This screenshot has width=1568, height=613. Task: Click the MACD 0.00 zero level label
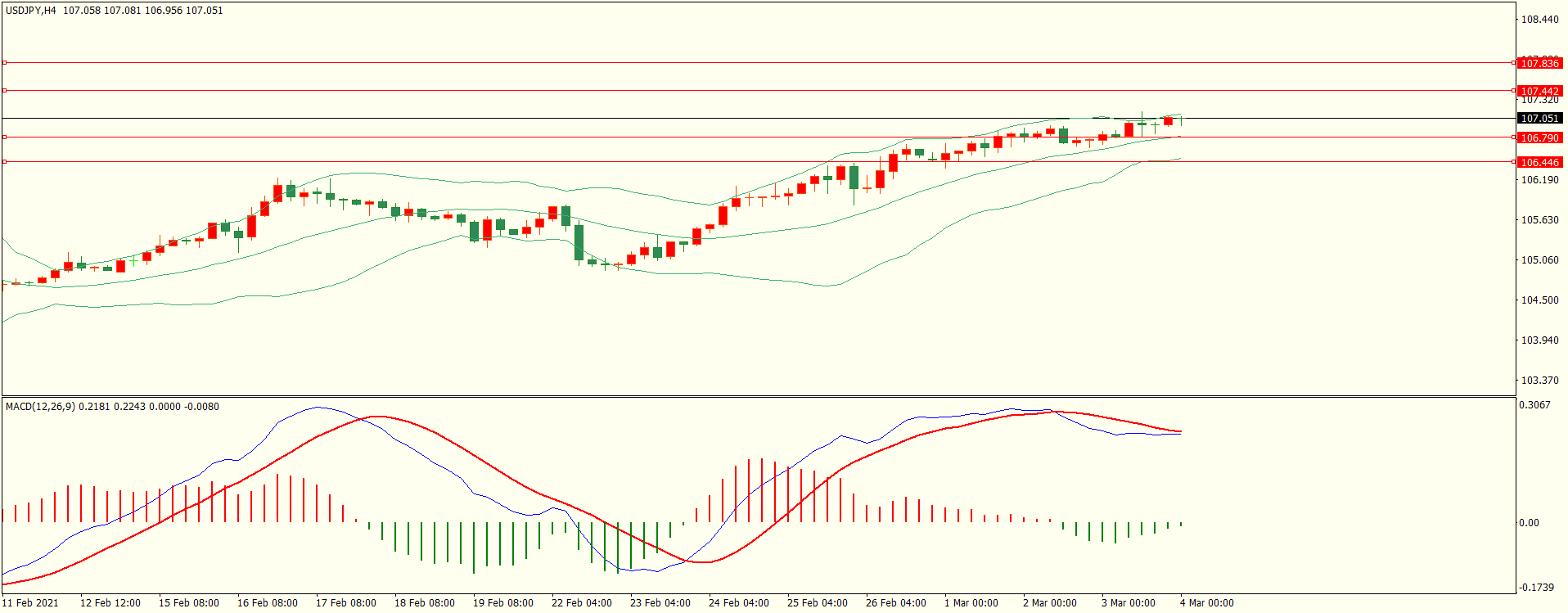(1529, 523)
